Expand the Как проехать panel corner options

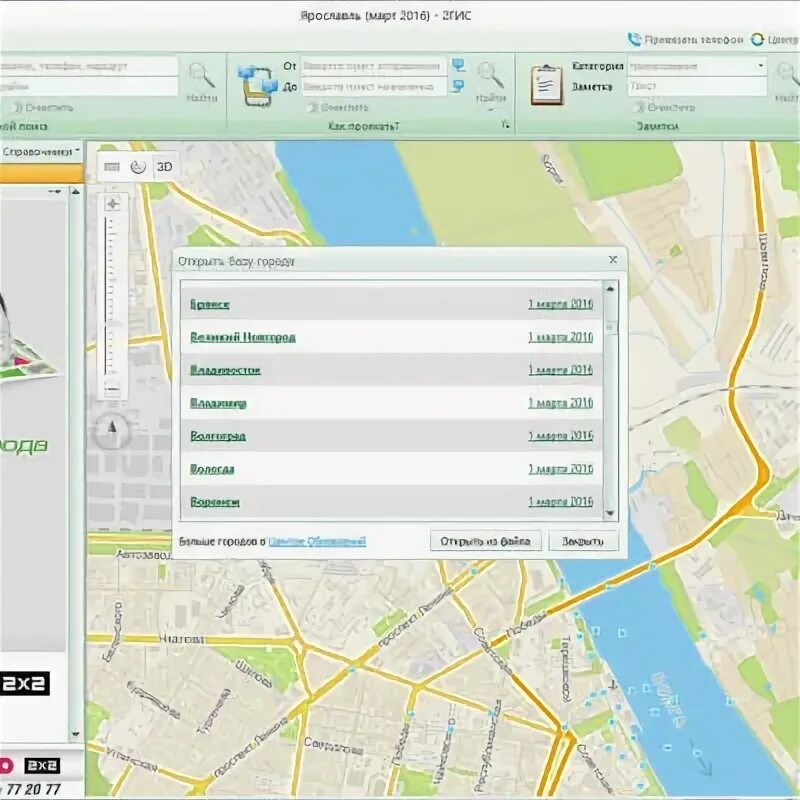click(505, 124)
